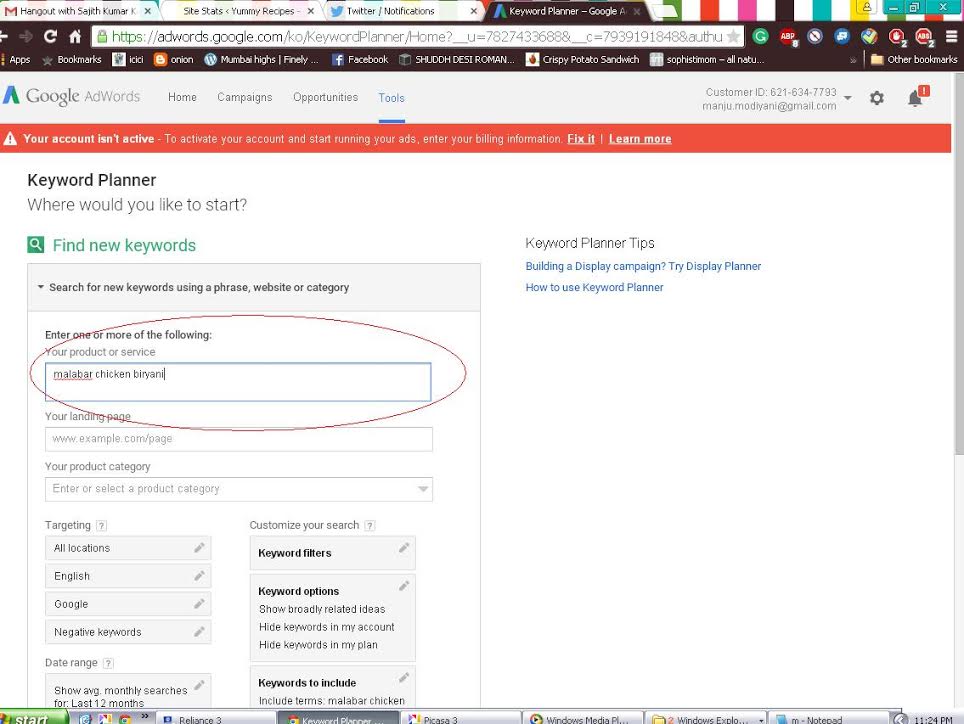Open AdWords settings gear icon
This screenshot has width=964, height=724.
coord(877,98)
